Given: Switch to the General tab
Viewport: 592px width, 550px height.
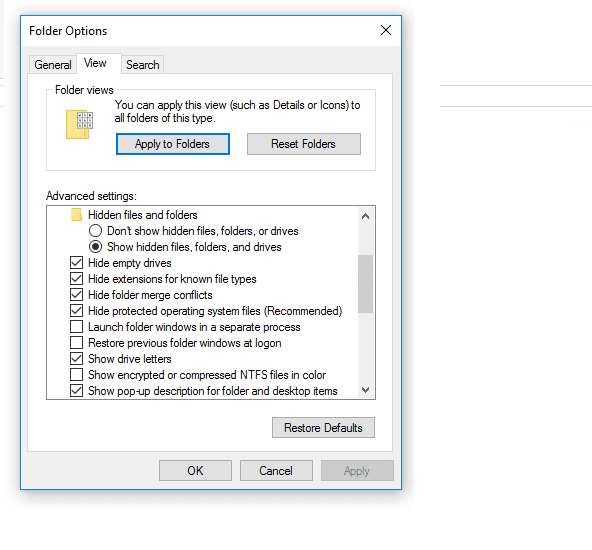Looking at the screenshot, I should pyautogui.click(x=53, y=65).
